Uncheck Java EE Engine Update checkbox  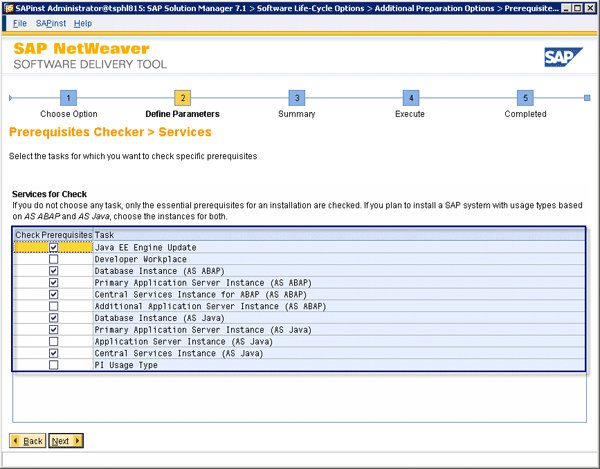click(53, 247)
